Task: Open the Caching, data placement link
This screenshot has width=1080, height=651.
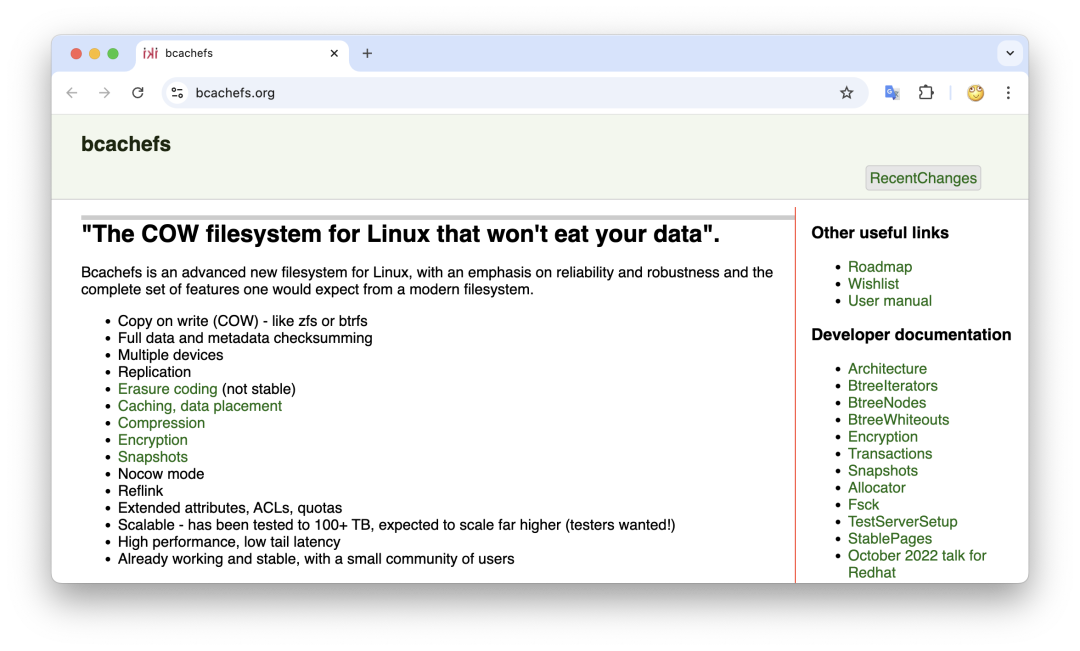Action: tap(200, 406)
